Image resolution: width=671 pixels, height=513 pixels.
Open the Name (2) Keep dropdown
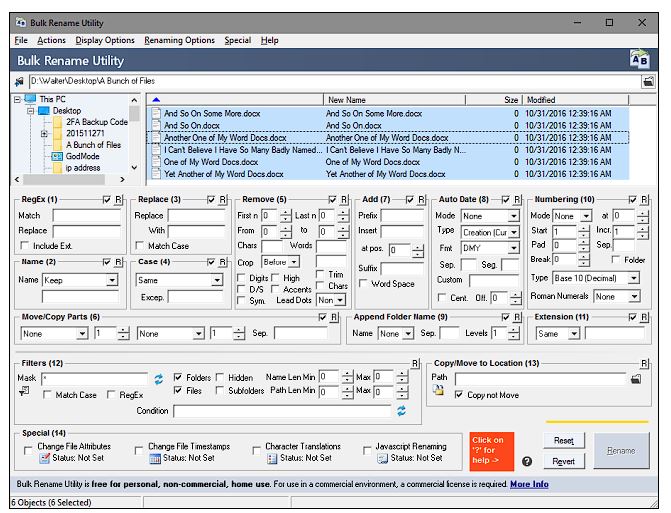point(112,280)
